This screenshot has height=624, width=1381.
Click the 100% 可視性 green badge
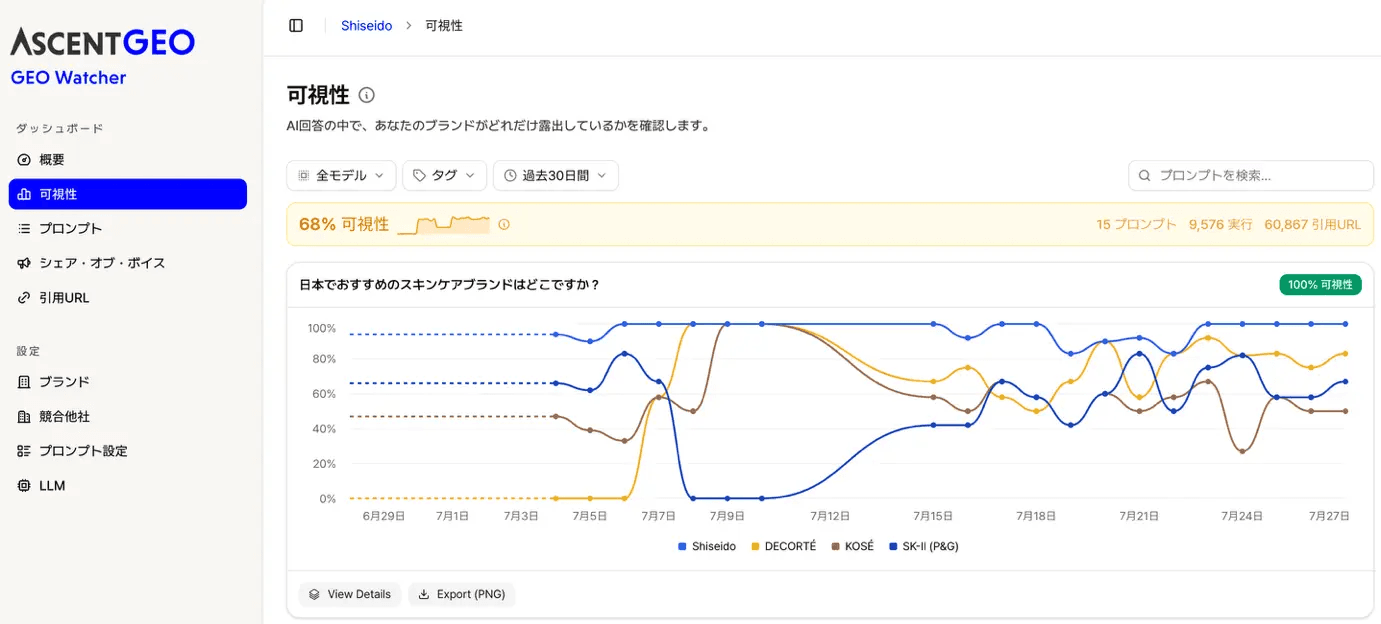click(x=1320, y=285)
